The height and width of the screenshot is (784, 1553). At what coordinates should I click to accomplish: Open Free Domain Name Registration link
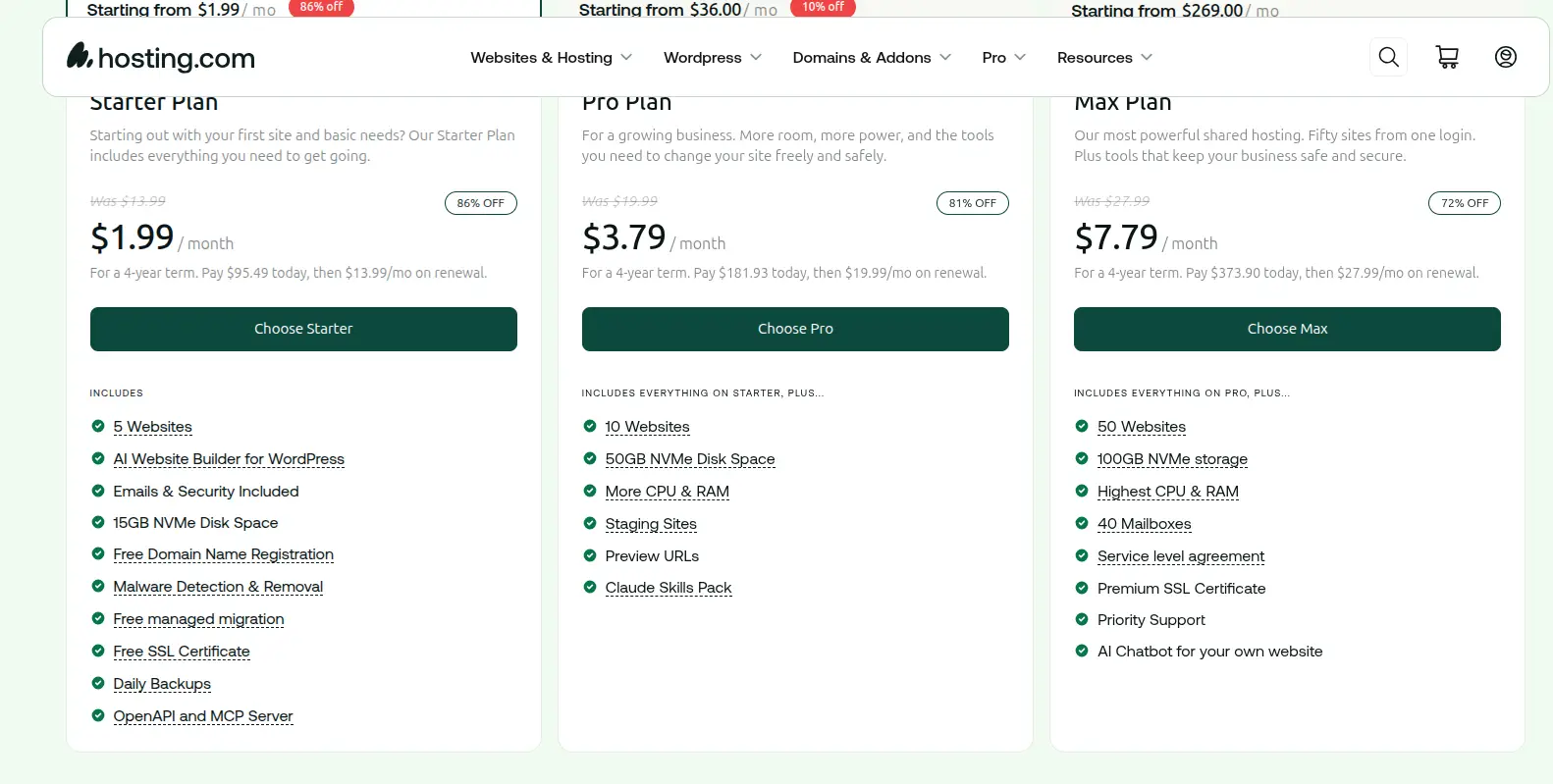point(223,554)
